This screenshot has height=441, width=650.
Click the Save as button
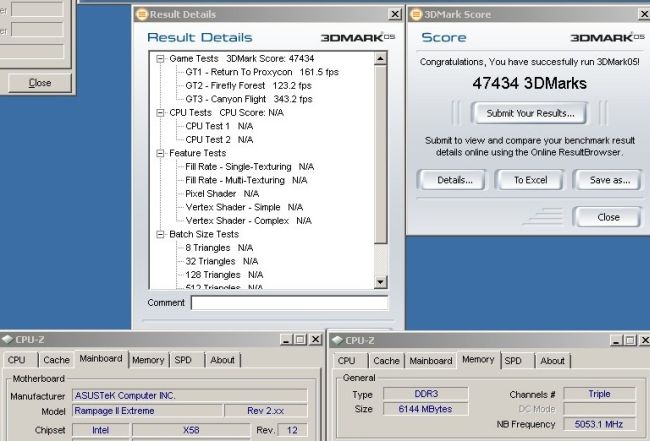tap(609, 180)
